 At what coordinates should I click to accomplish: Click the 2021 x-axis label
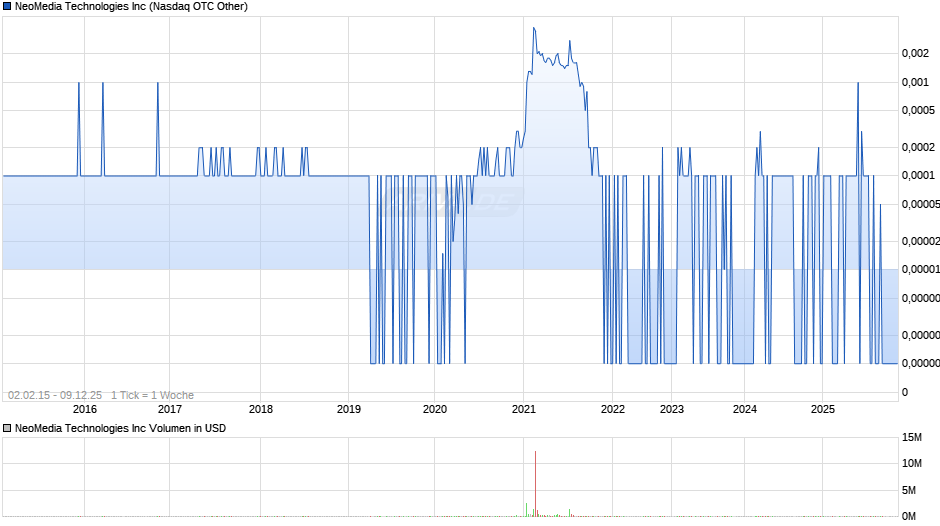524,409
